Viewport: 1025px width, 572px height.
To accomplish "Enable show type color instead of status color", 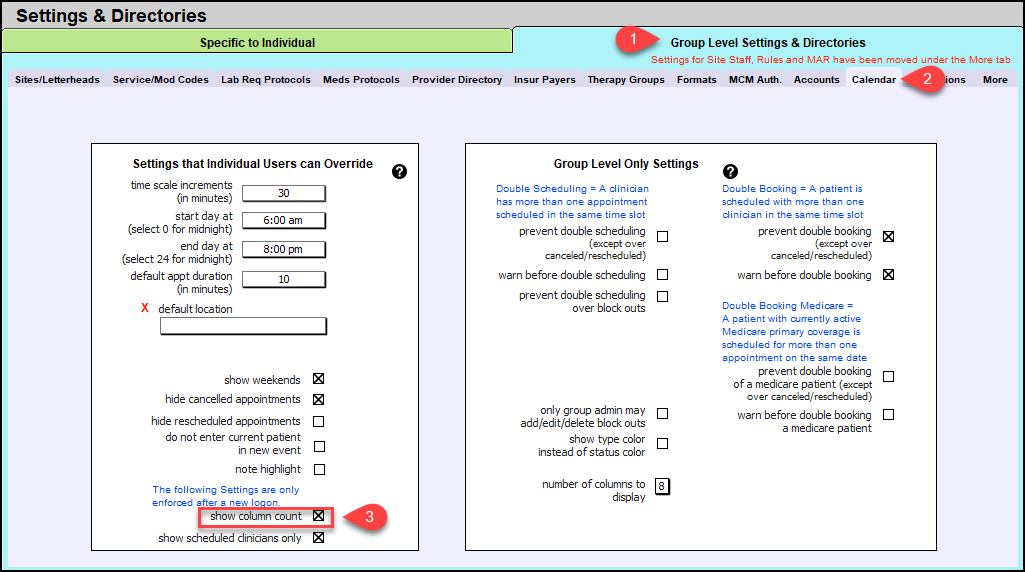I will pos(662,444).
